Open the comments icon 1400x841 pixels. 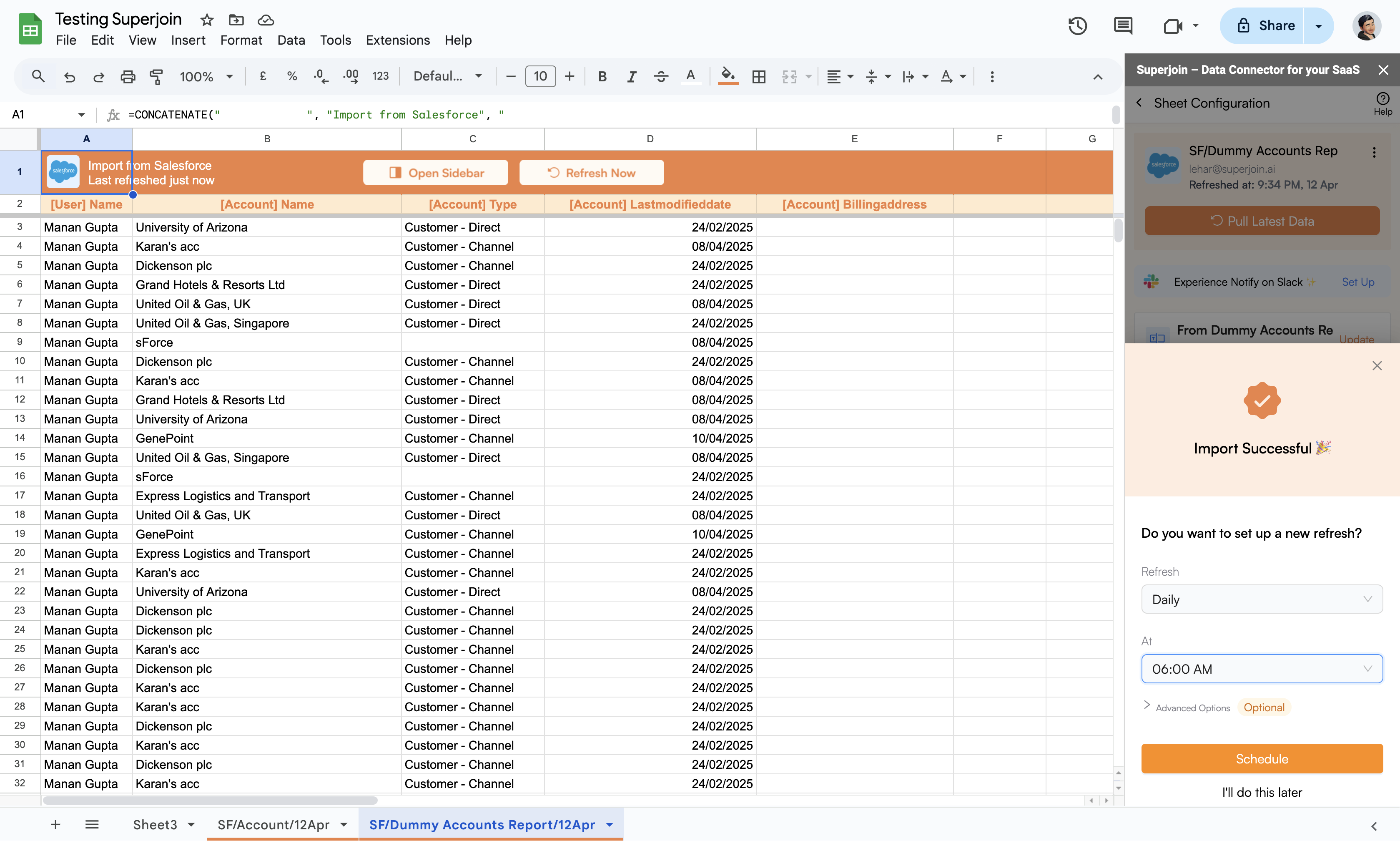pyautogui.click(x=1122, y=25)
